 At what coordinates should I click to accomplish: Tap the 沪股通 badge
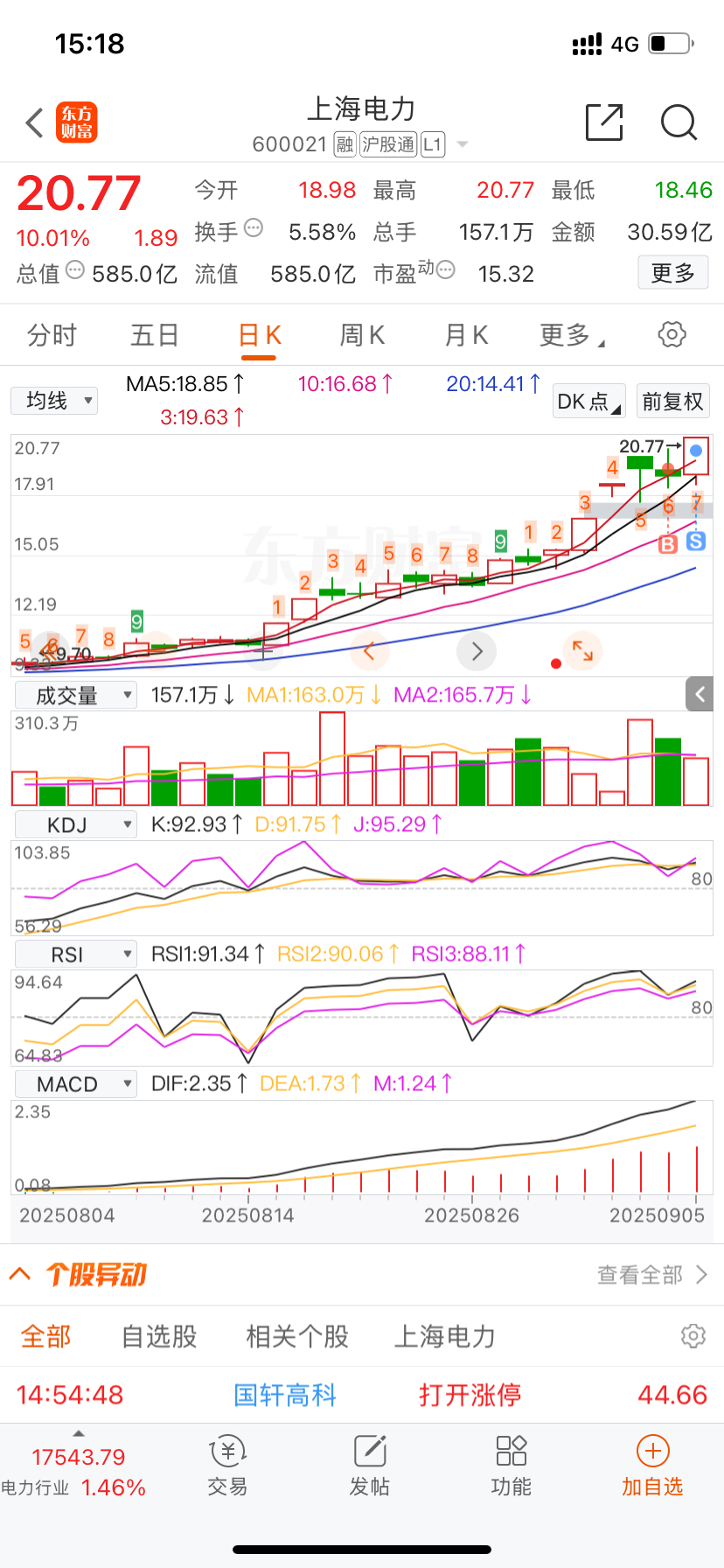pyautogui.click(x=388, y=144)
